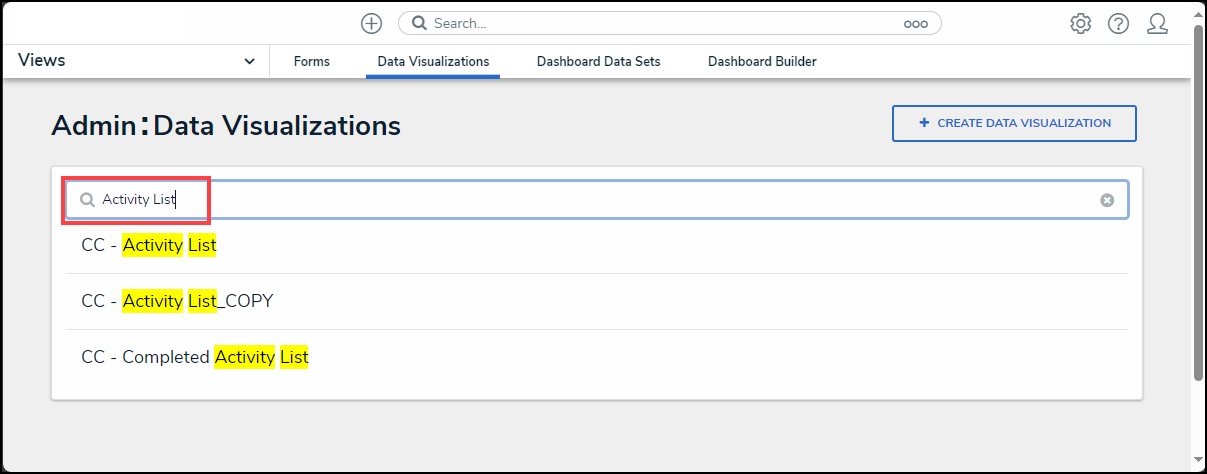Open the settings gear icon
The image size is (1207, 474).
pos(1080,24)
